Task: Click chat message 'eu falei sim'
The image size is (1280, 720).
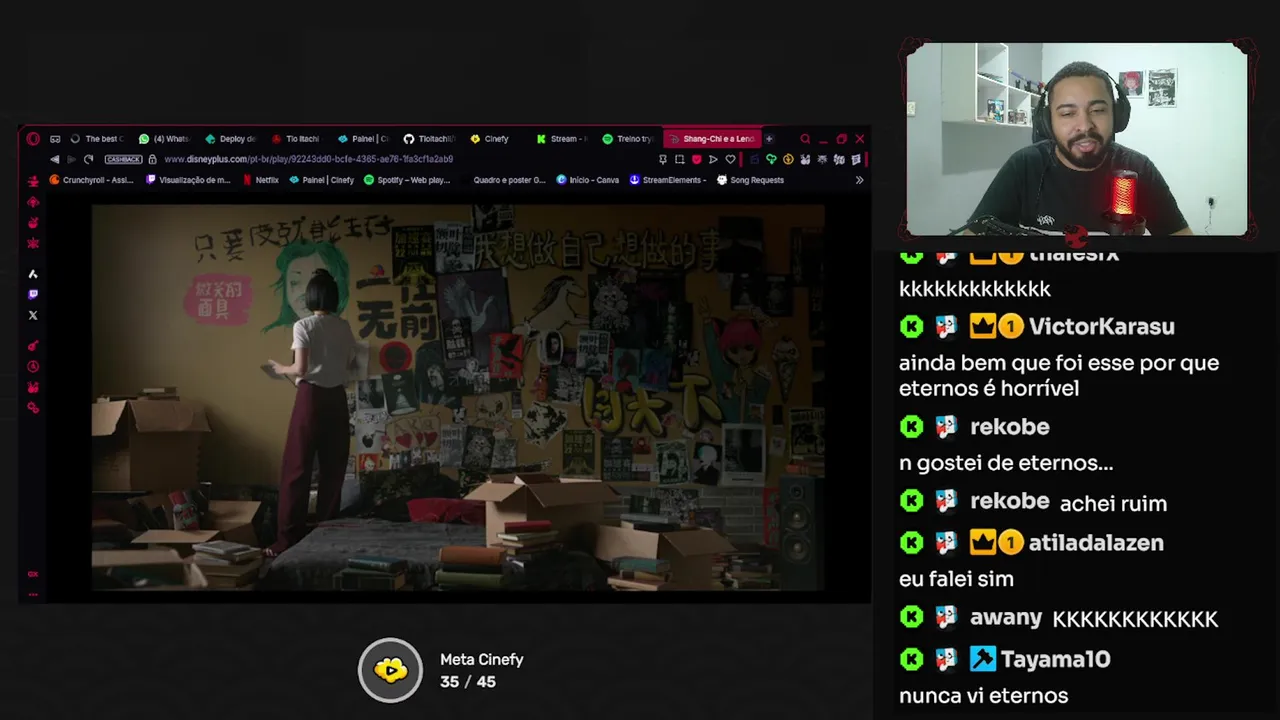Action: pos(957,579)
